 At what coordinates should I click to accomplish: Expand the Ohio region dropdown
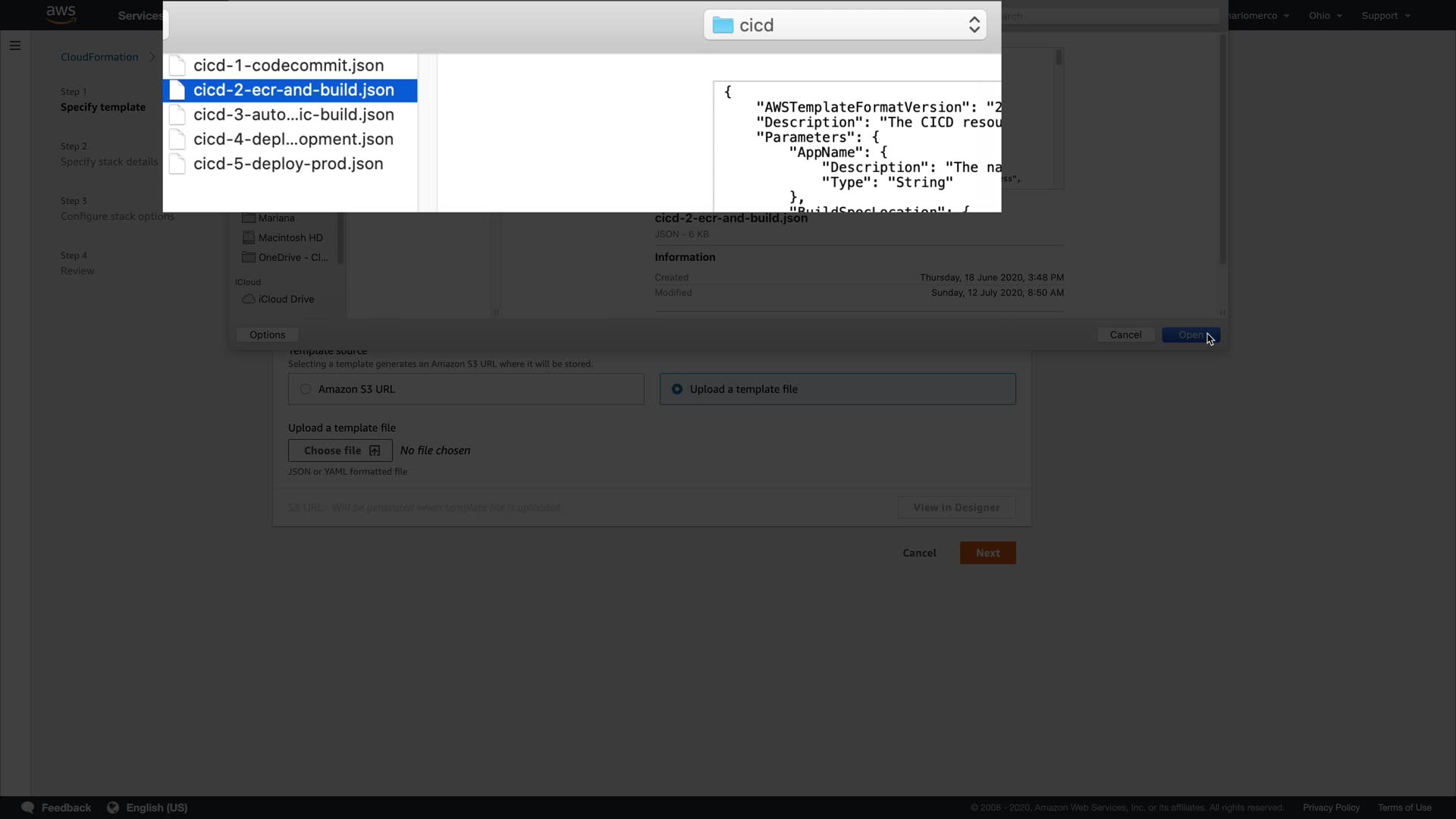(x=1325, y=15)
